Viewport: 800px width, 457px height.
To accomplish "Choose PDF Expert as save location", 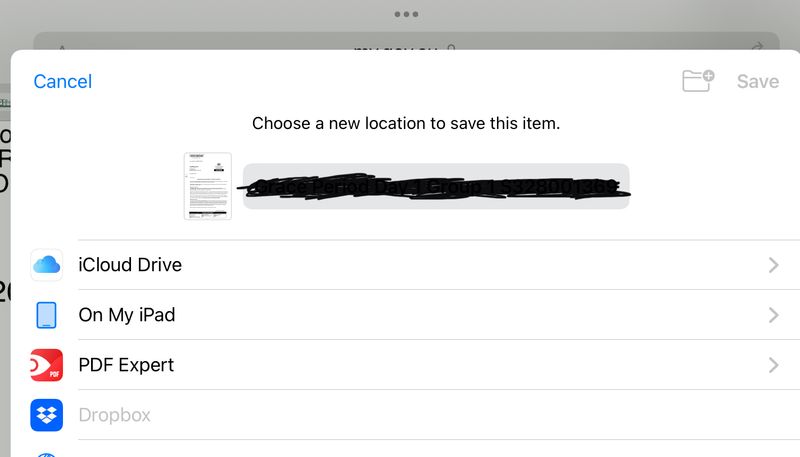I will tap(400, 365).
